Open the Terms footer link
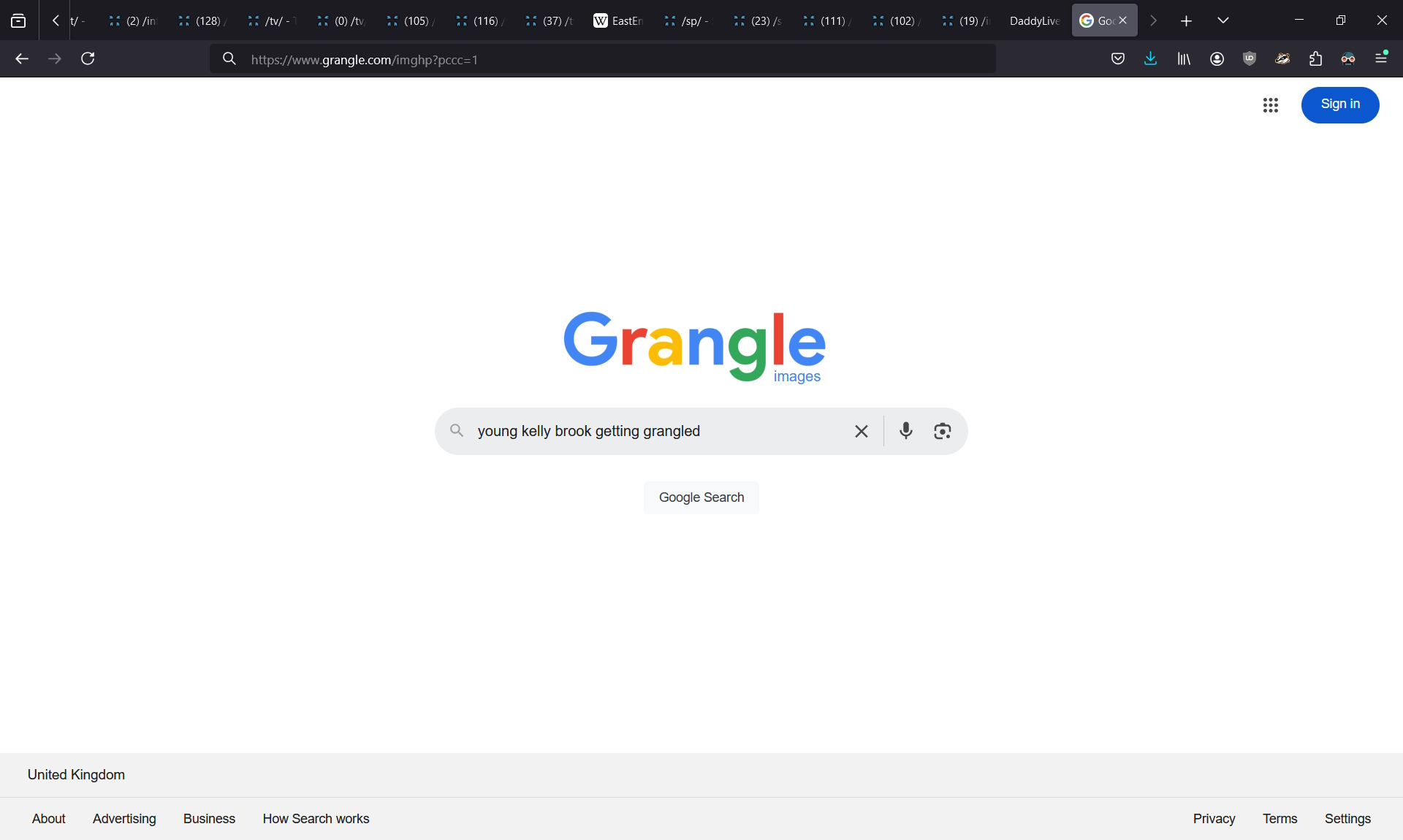1403x840 pixels. 1280,819
